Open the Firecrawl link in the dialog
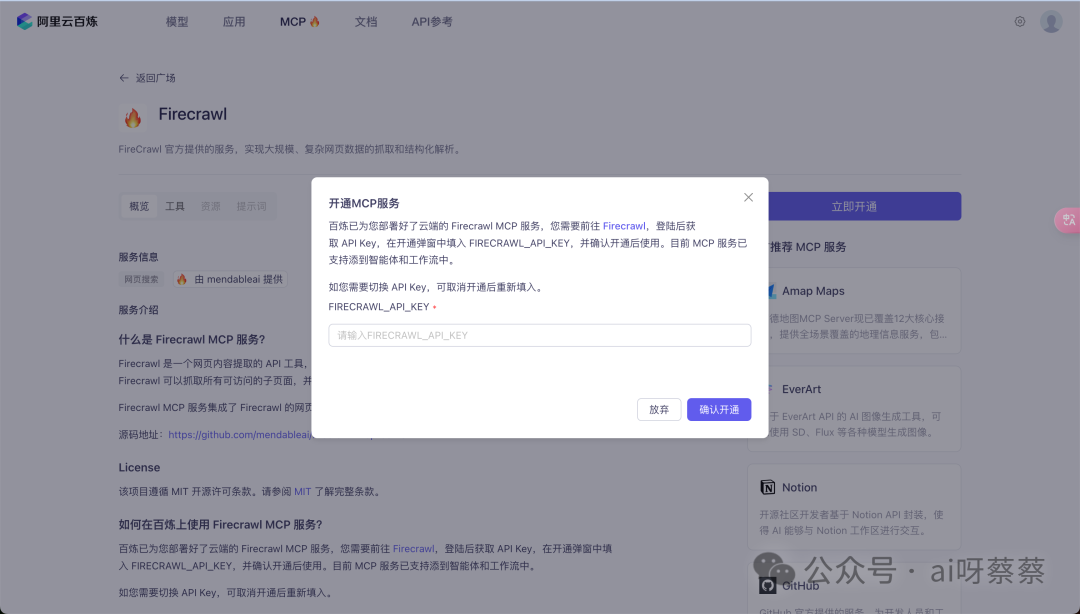This screenshot has width=1080, height=614. coord(624,226)
